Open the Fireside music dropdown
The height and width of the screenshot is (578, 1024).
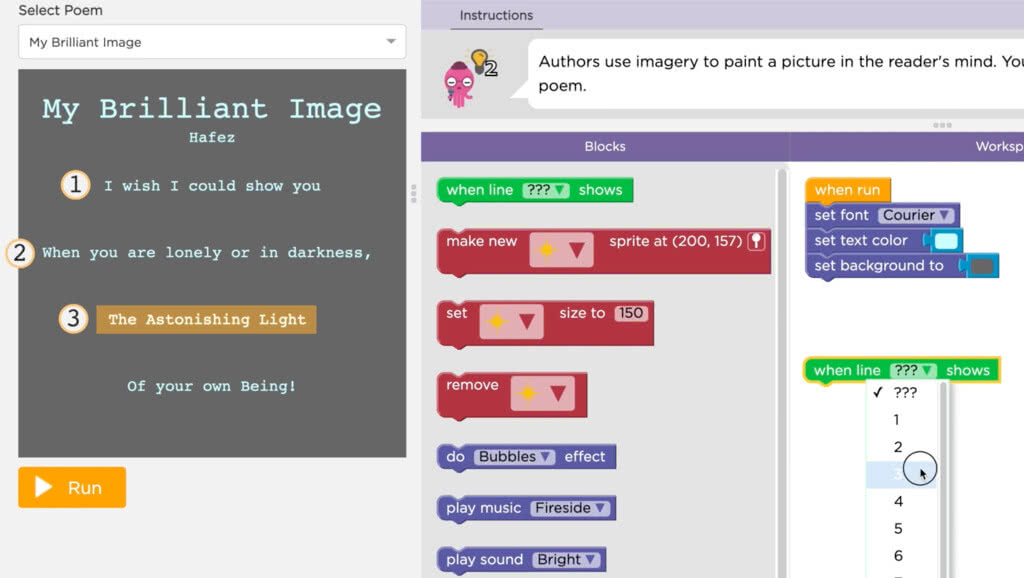[570, 508]
